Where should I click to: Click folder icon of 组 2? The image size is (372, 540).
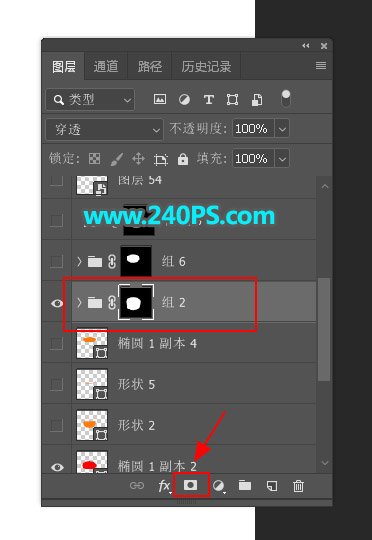pyautogui.click(x=95, y=303)
